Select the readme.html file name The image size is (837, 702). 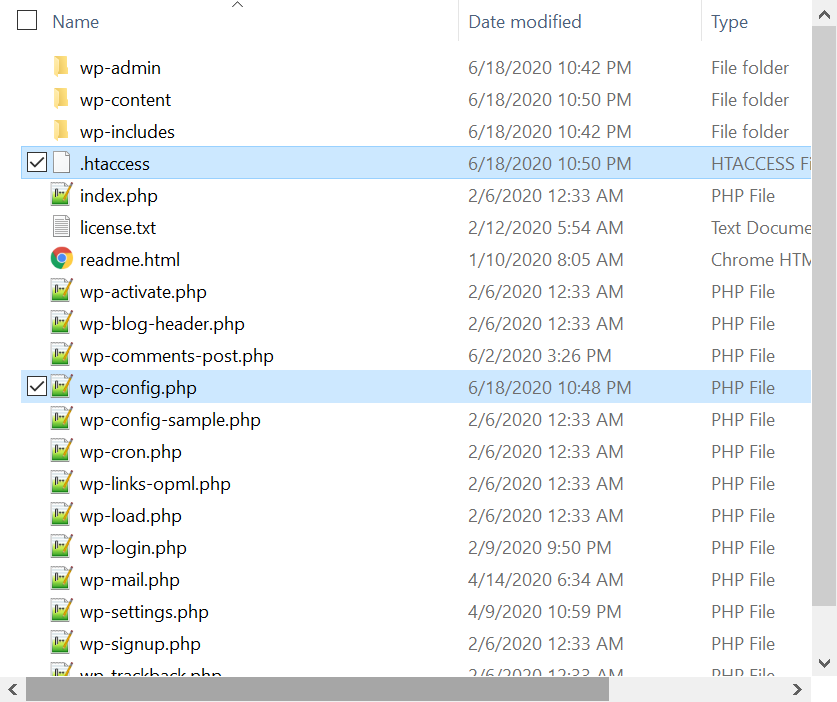point(130,260)
